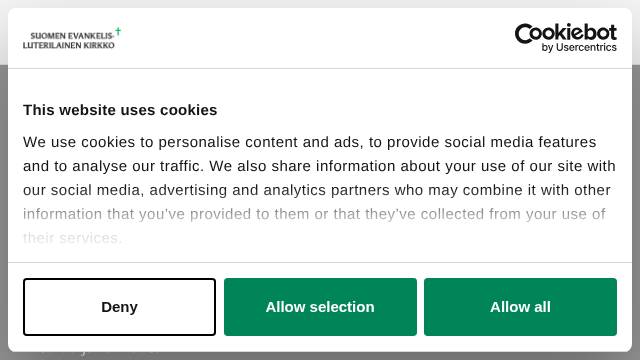
Task: Click the light gray strip above the dialog
Action: click(320, 4)
